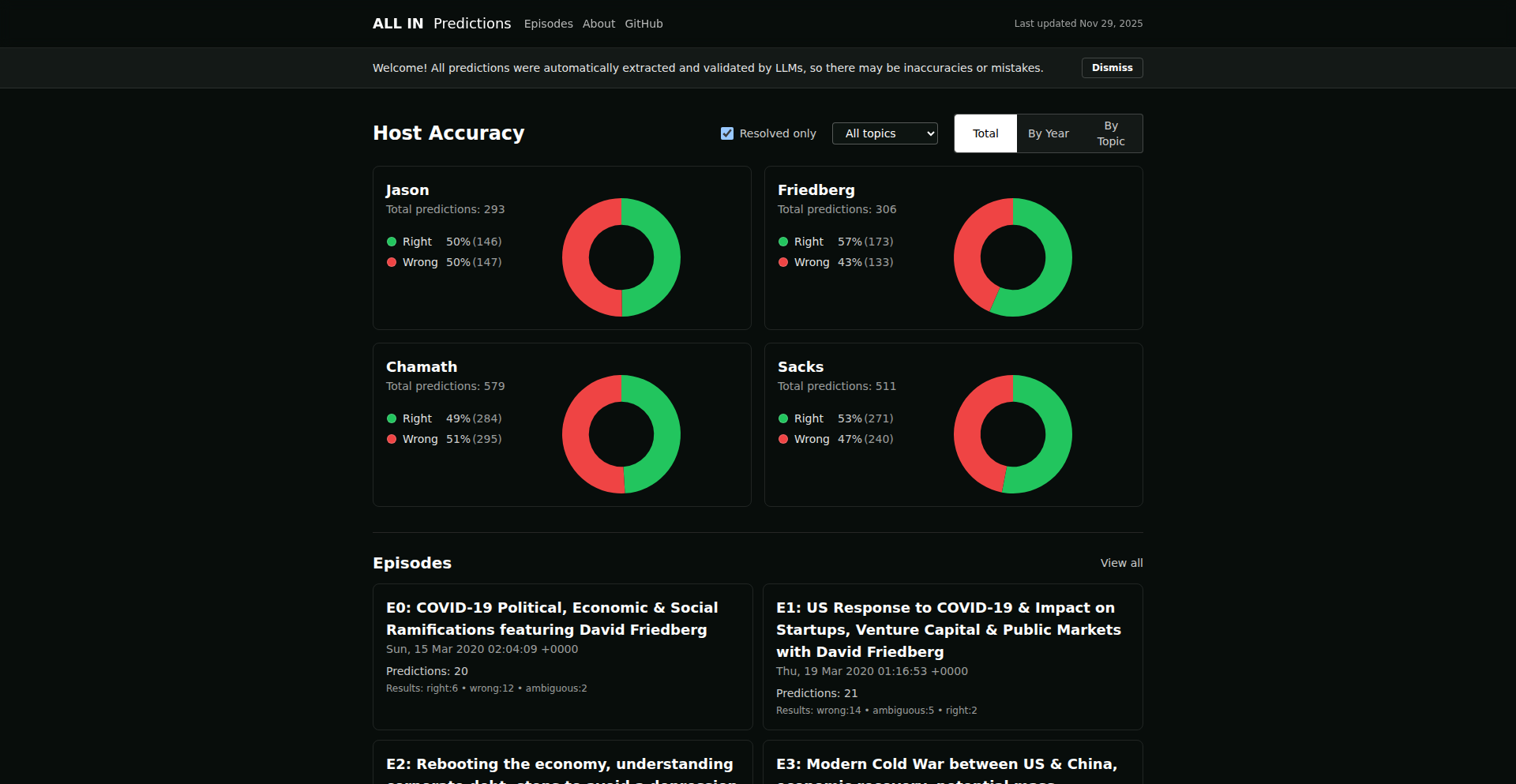Click View all episodes link
Screen dimensions: 1516x784
pos(1121,563)
